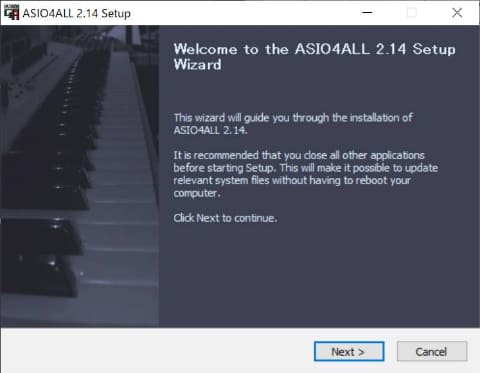Click the greyed-out maximize button

point(412,13)
